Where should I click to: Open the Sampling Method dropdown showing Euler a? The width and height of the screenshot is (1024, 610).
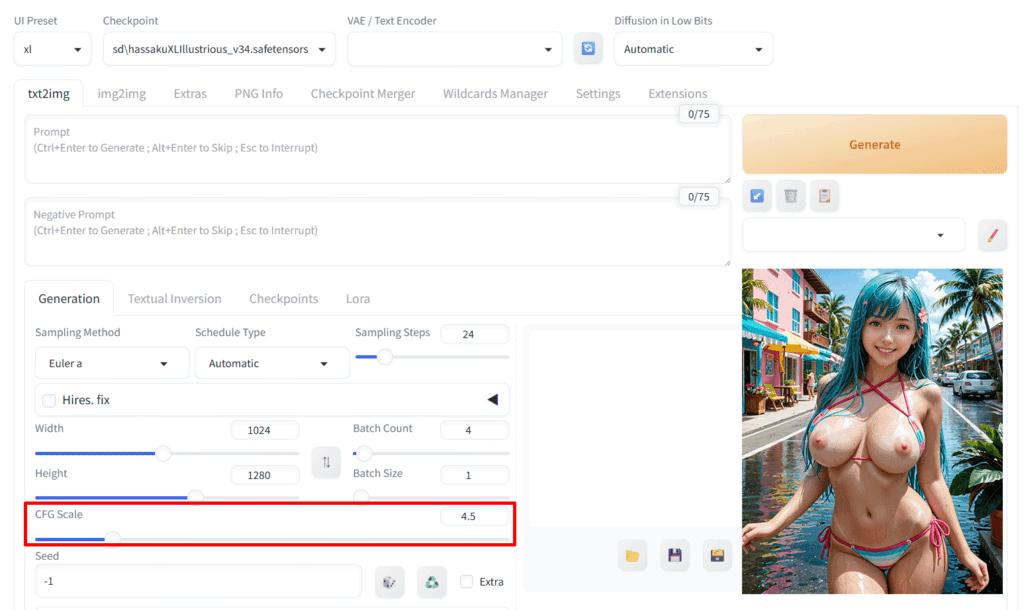111,363
